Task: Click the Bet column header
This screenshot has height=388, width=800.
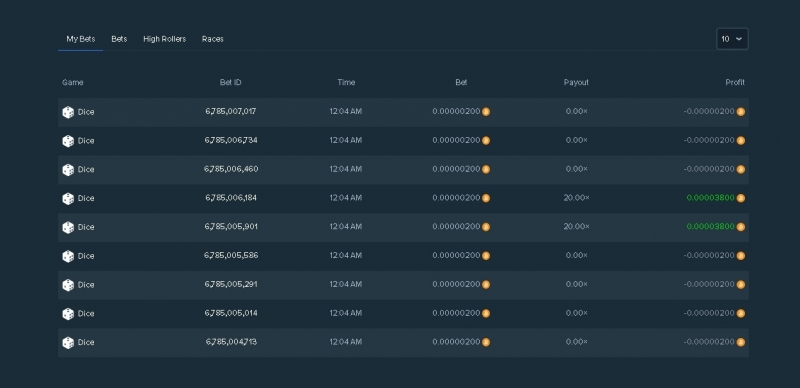Action: 461,83
